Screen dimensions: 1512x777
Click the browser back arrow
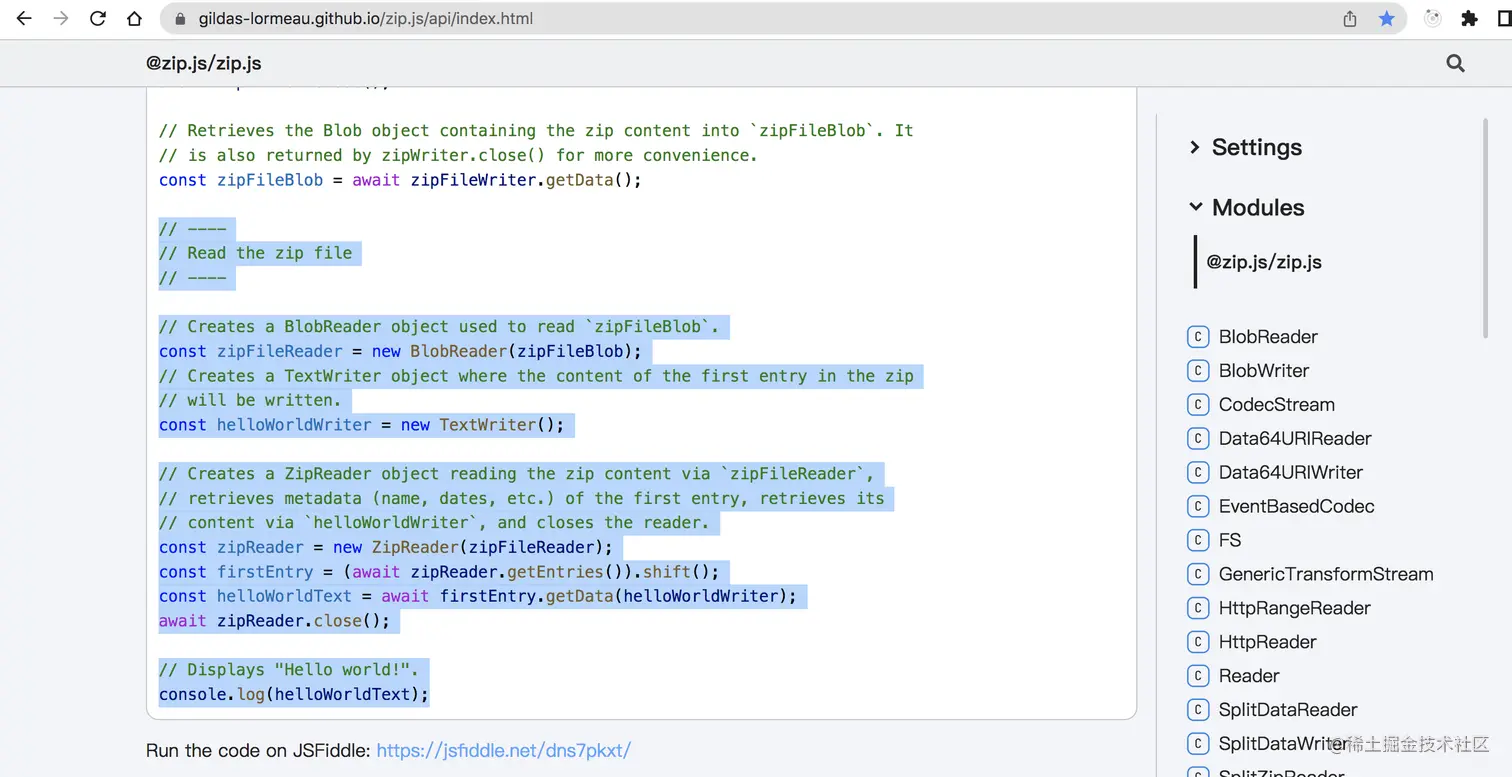(24, 18)
